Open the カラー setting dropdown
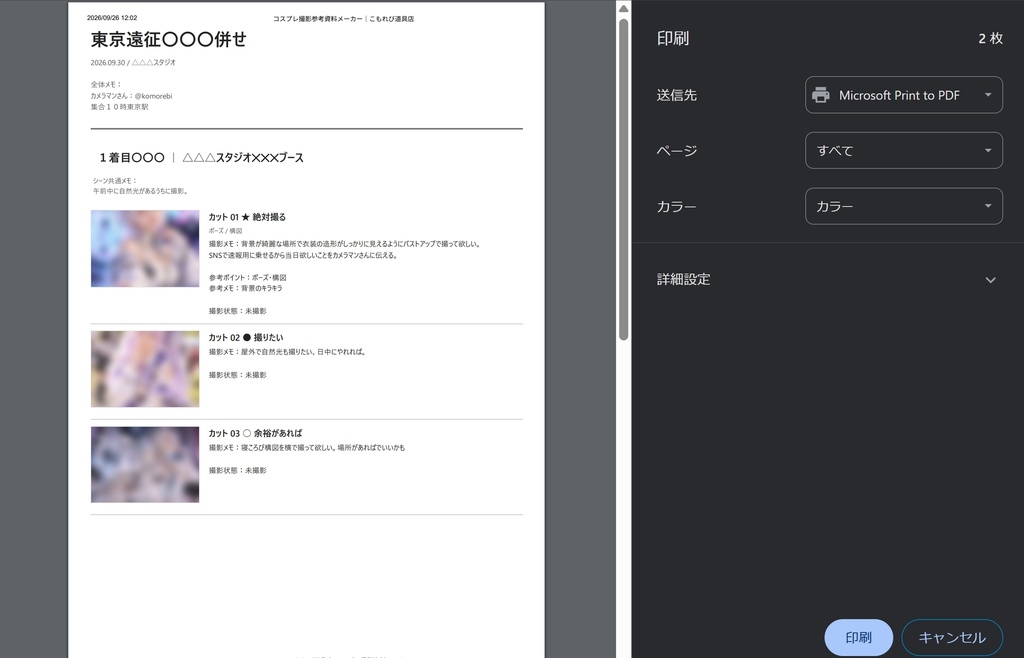 pyautogui.click(x=904, y=206)
